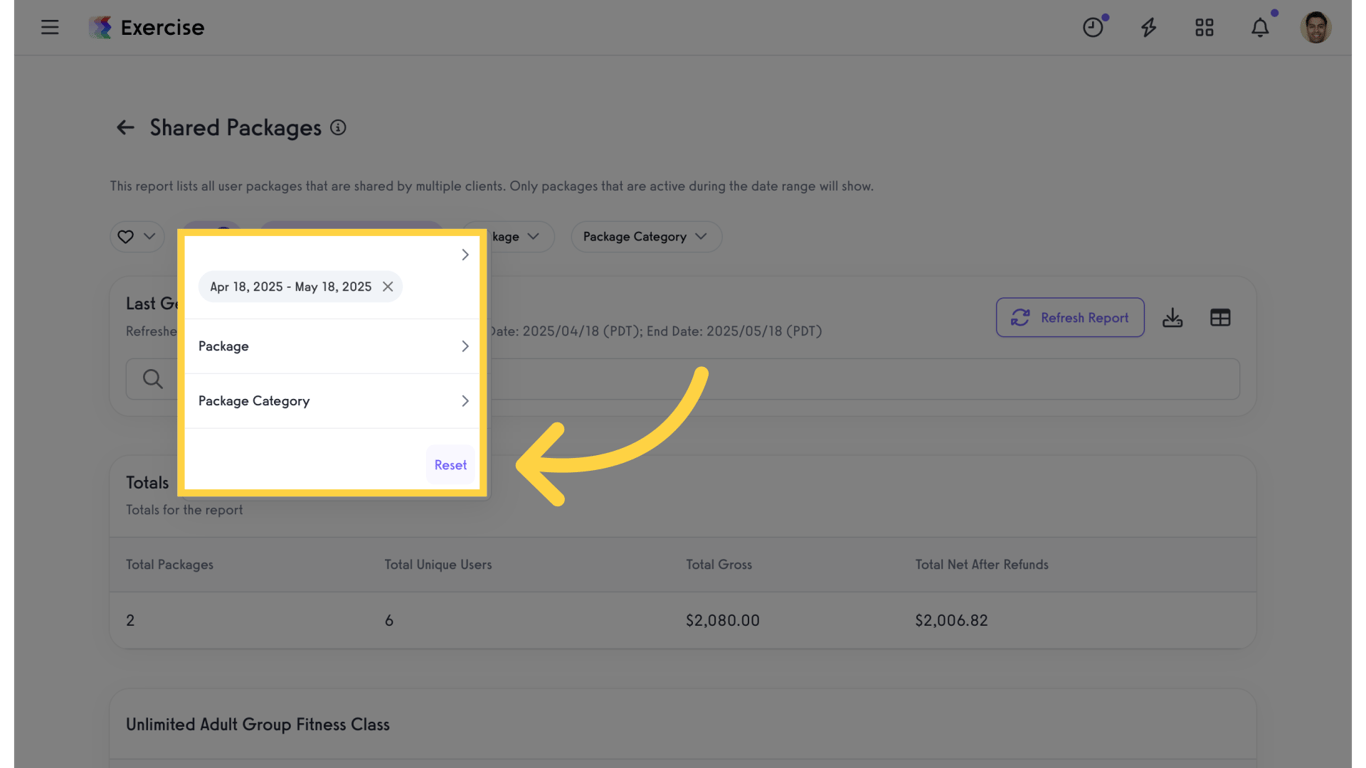Click the Reset button
The image size is (1366, 768).
tap(450, 465)
